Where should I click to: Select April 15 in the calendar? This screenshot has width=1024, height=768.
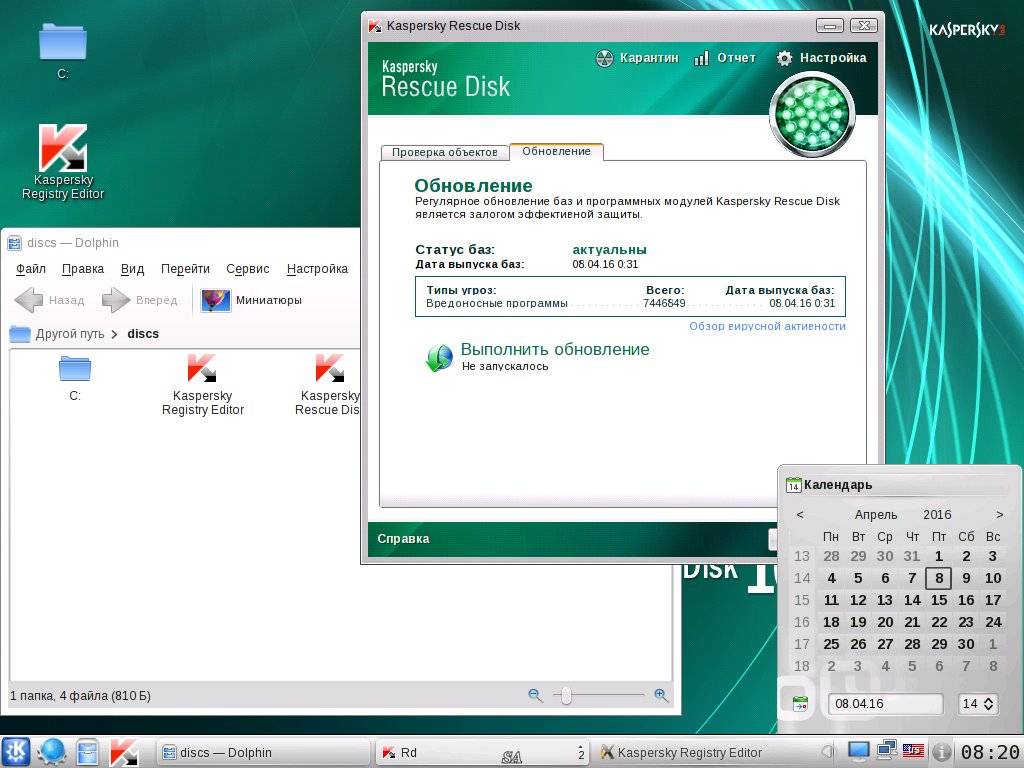pyautogui.click(x=939, y=600)
